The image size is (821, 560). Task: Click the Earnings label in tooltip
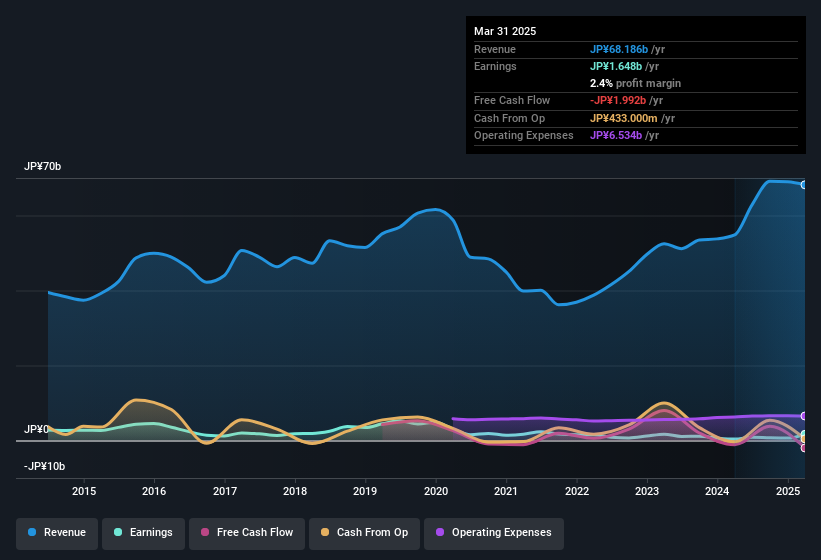[x=495, y=66]
